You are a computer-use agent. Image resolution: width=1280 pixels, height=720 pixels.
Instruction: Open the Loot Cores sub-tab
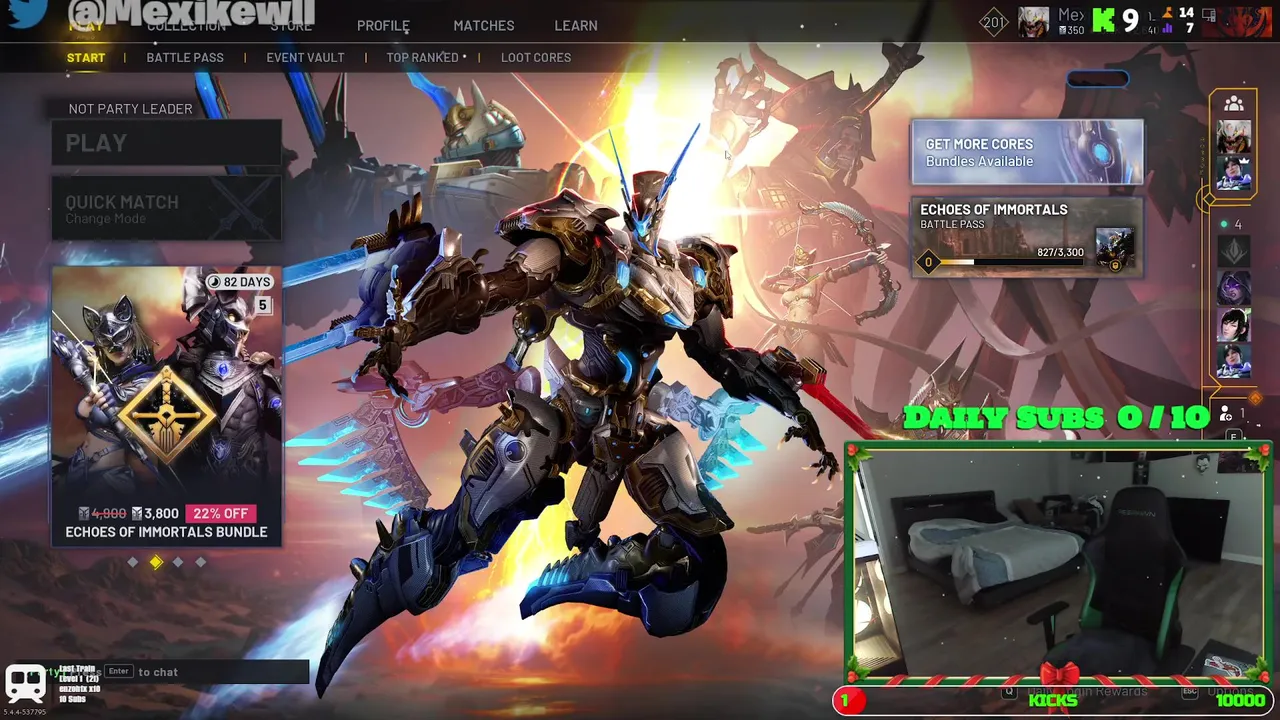(536, 58)
